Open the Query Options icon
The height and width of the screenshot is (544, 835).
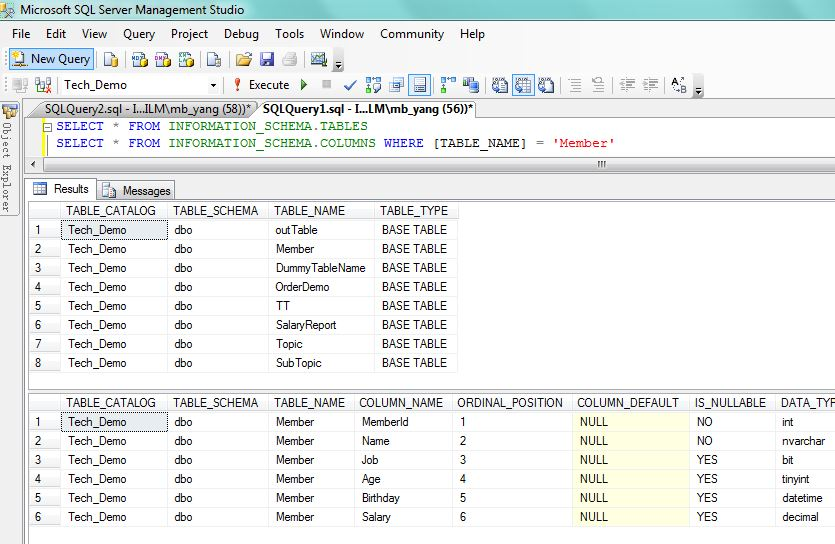click(x=396, y=85)
